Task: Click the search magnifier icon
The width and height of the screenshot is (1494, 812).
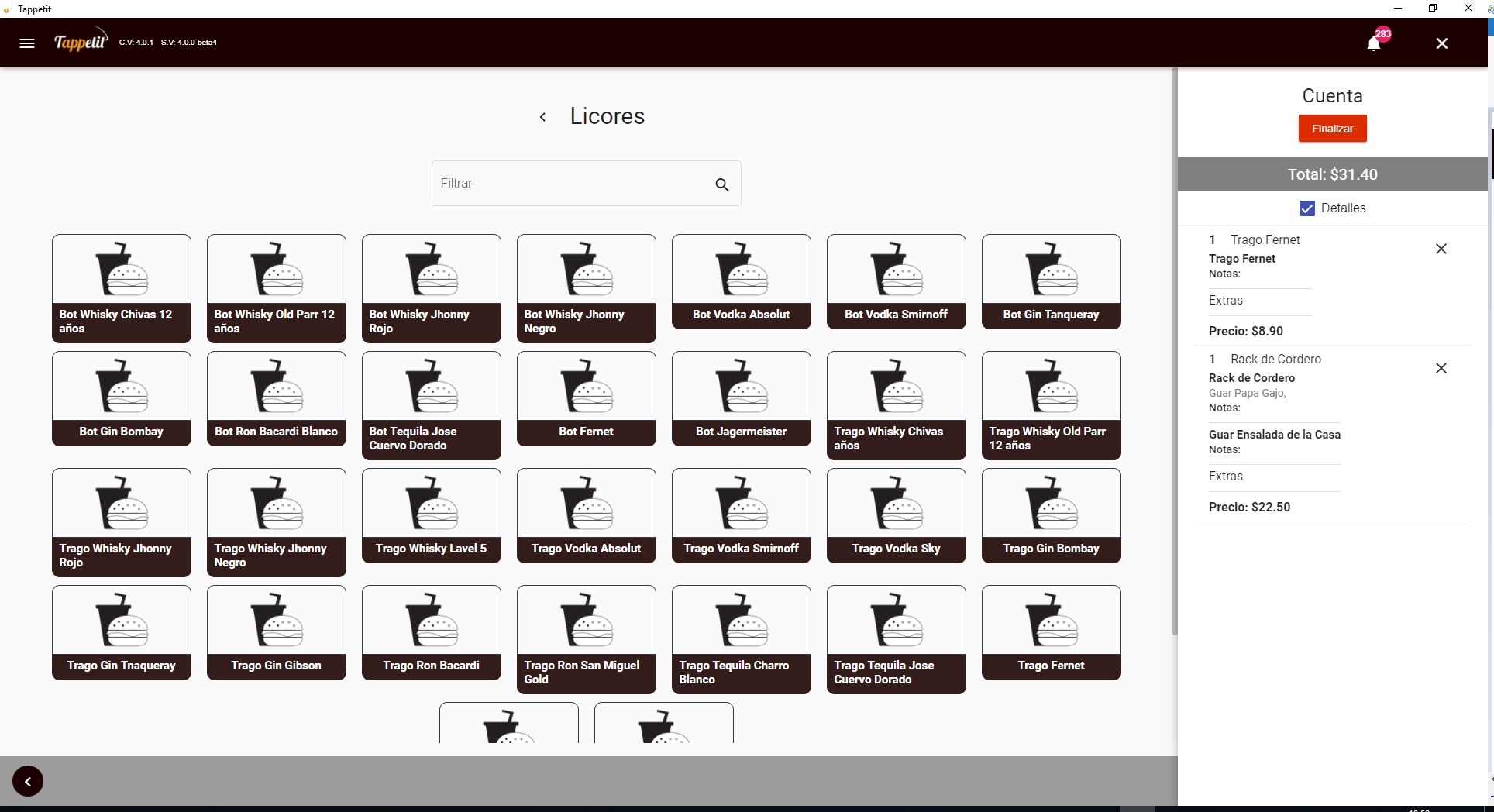Action: [722, 184]
